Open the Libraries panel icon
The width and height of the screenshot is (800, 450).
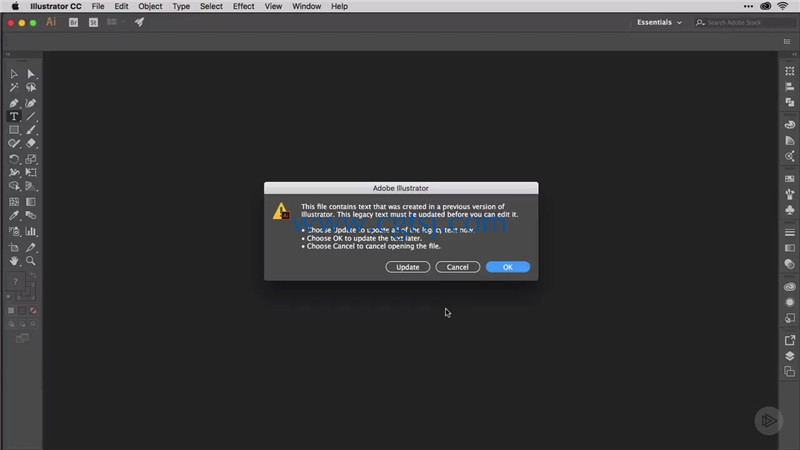(x=790, y=287)
